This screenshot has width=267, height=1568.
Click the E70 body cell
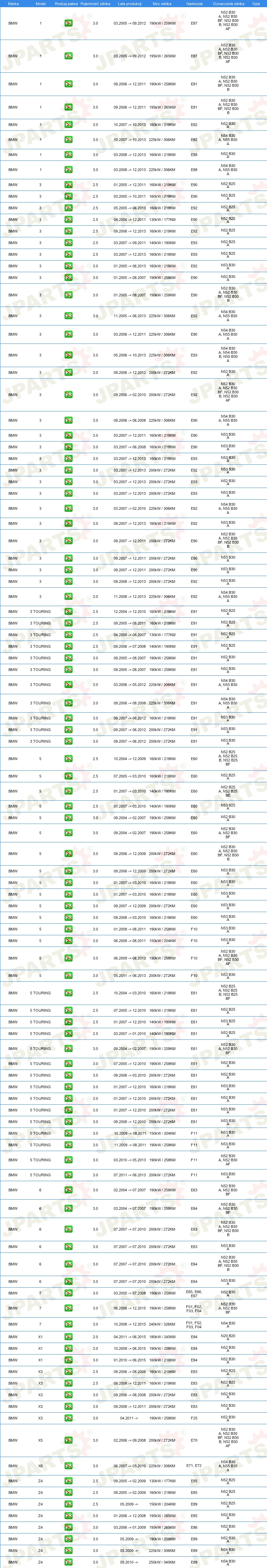coord(194,1440)
